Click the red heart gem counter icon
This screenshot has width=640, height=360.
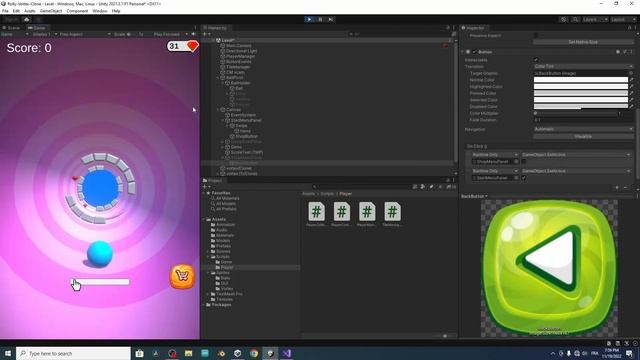(x=192, y=46)
